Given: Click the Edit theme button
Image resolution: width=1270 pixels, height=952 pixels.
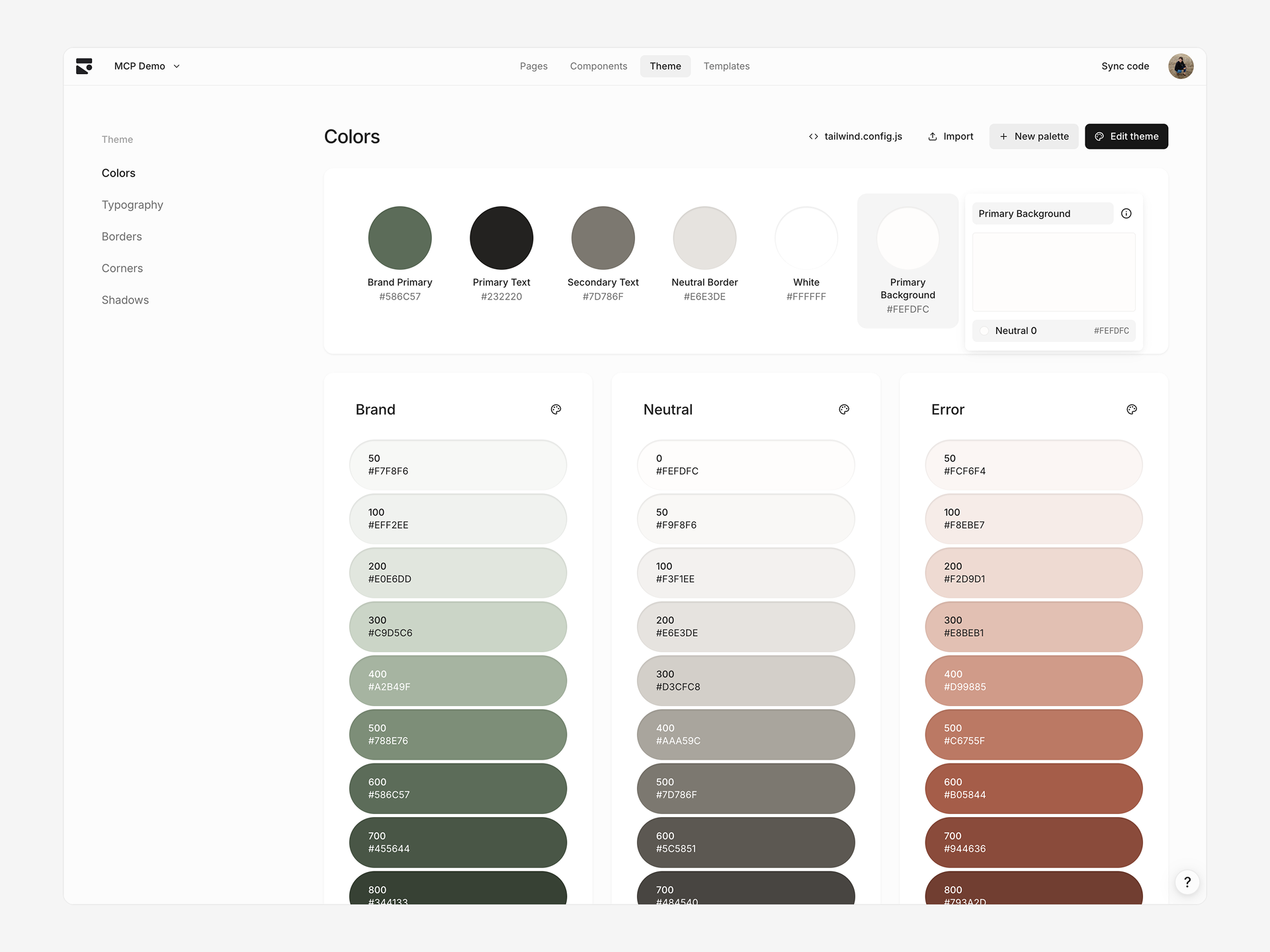Looking at the screenshot, I should 1126,136.
